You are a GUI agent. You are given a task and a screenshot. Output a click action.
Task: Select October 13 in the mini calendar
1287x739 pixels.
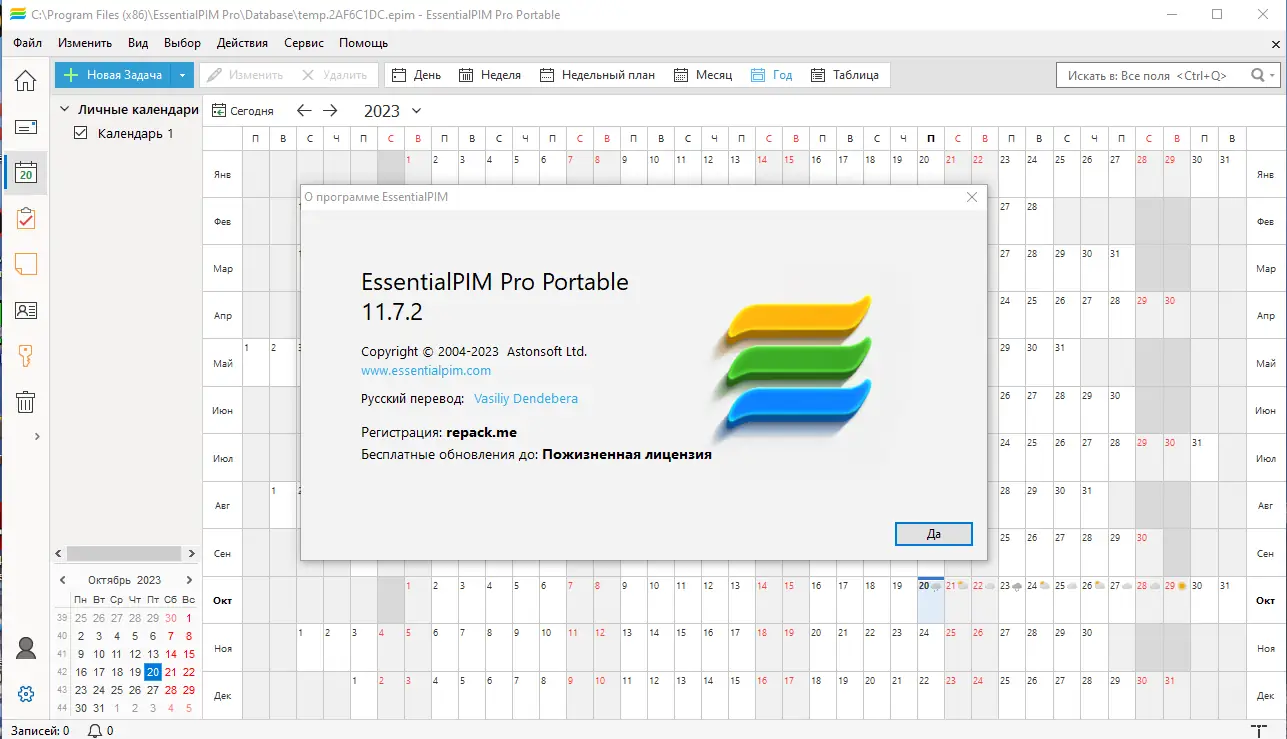coord(152,654)
